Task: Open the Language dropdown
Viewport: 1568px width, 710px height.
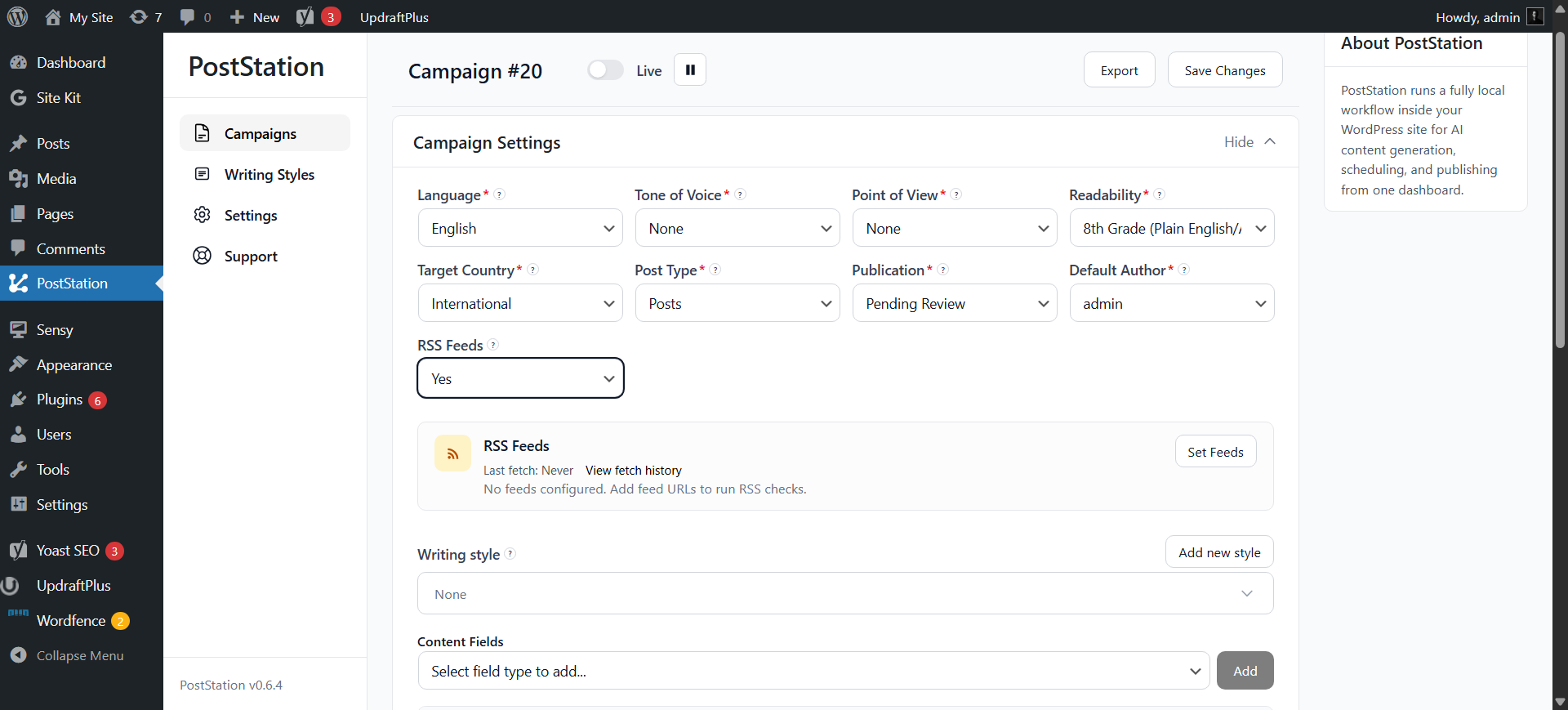Action: (x=520, y=228)
